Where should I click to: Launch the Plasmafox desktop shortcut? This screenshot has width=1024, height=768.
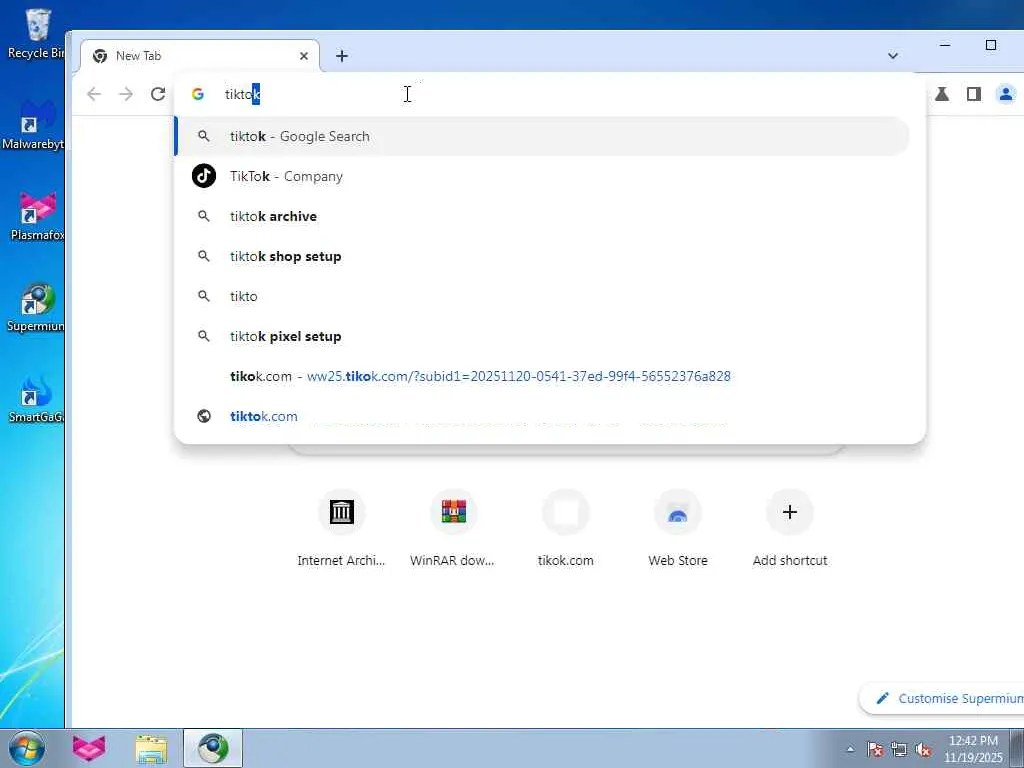point(37,216)
